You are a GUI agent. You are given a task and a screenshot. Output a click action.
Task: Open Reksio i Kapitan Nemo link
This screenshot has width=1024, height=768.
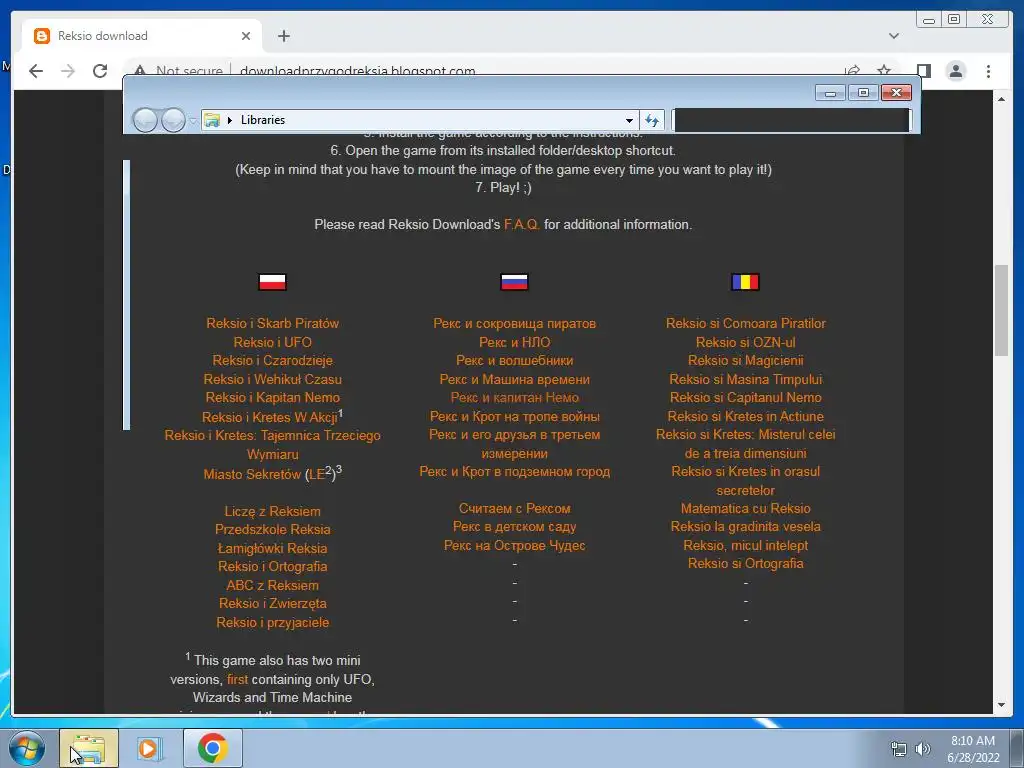pos(272,398)
